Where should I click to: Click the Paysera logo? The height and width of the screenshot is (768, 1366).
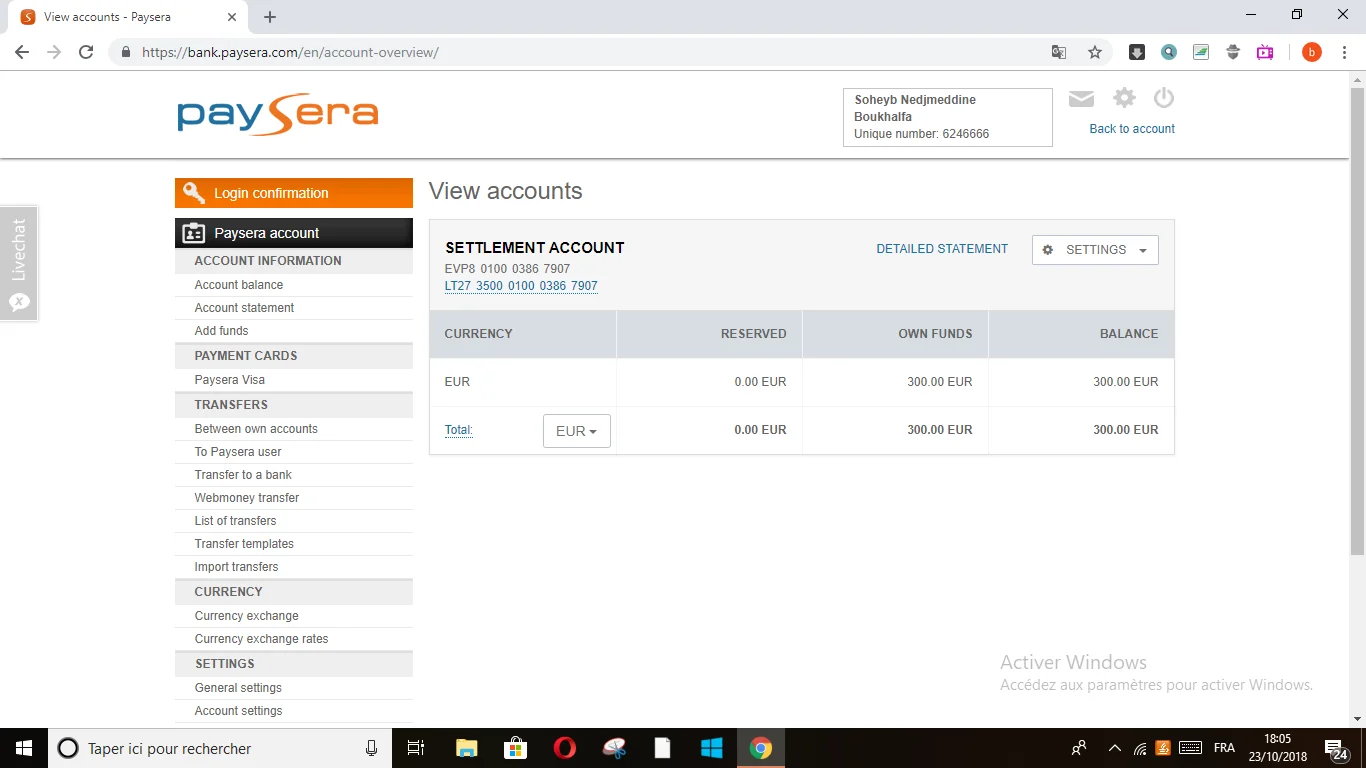(278, 115)
